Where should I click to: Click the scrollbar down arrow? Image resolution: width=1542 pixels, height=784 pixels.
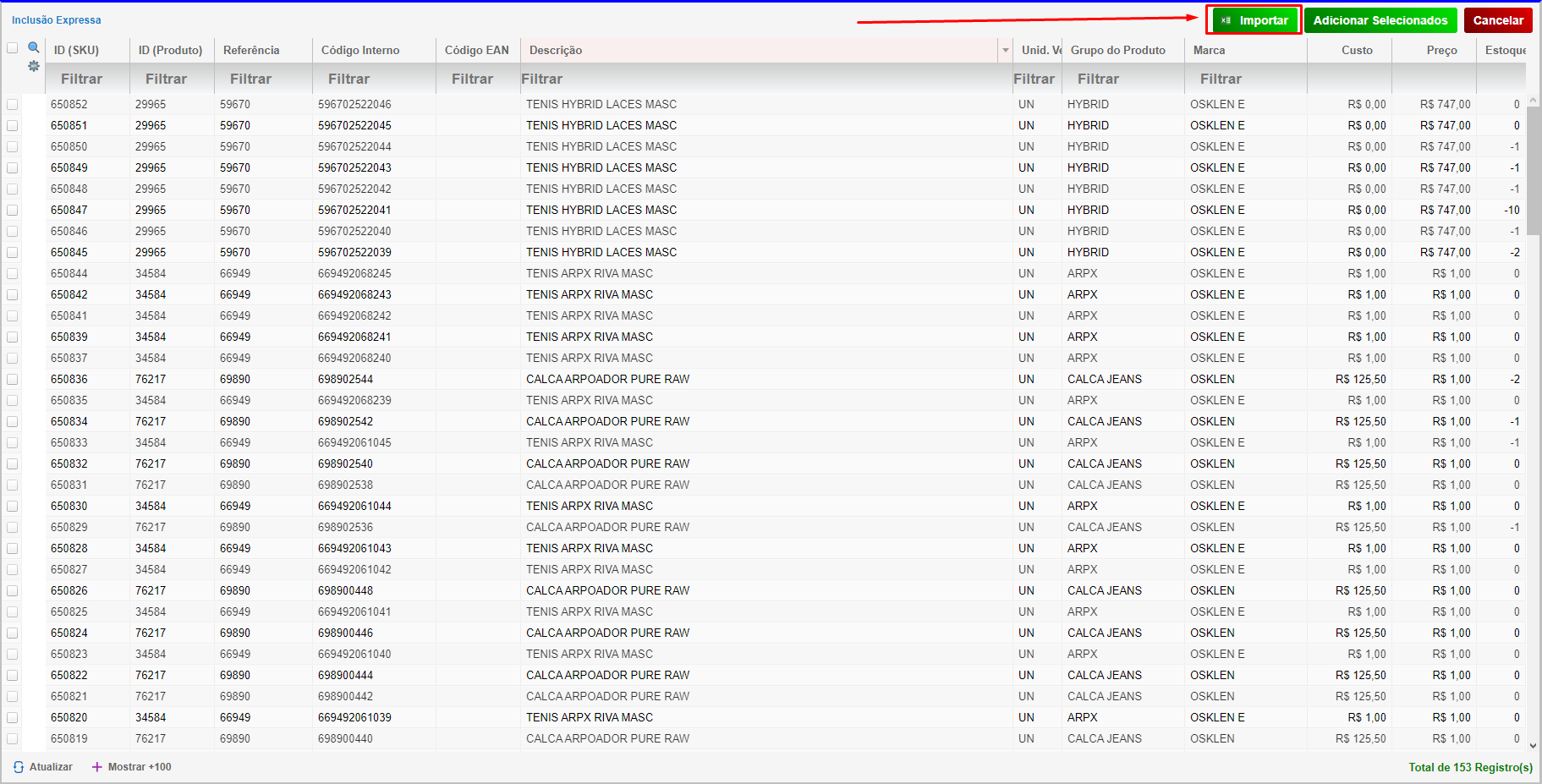(x=1533, y=746)
